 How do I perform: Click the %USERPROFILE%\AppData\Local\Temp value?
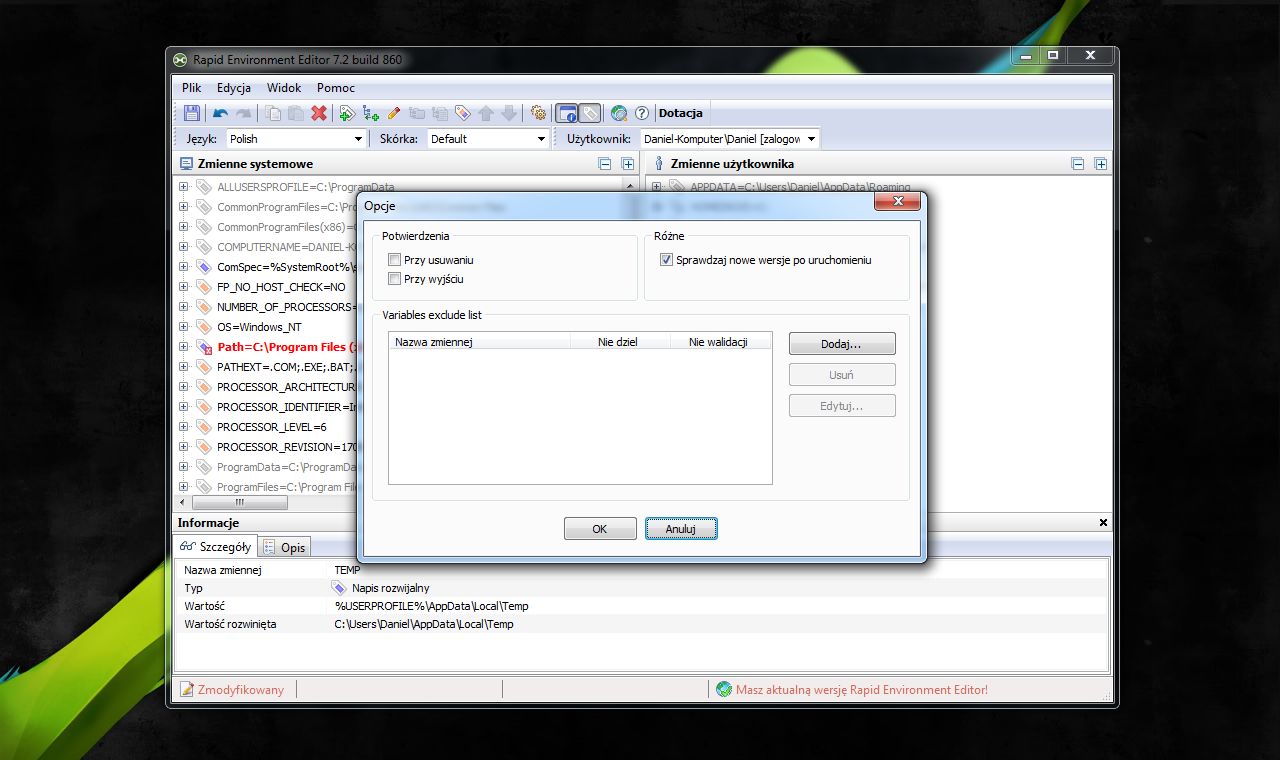[x=431, y=606]
